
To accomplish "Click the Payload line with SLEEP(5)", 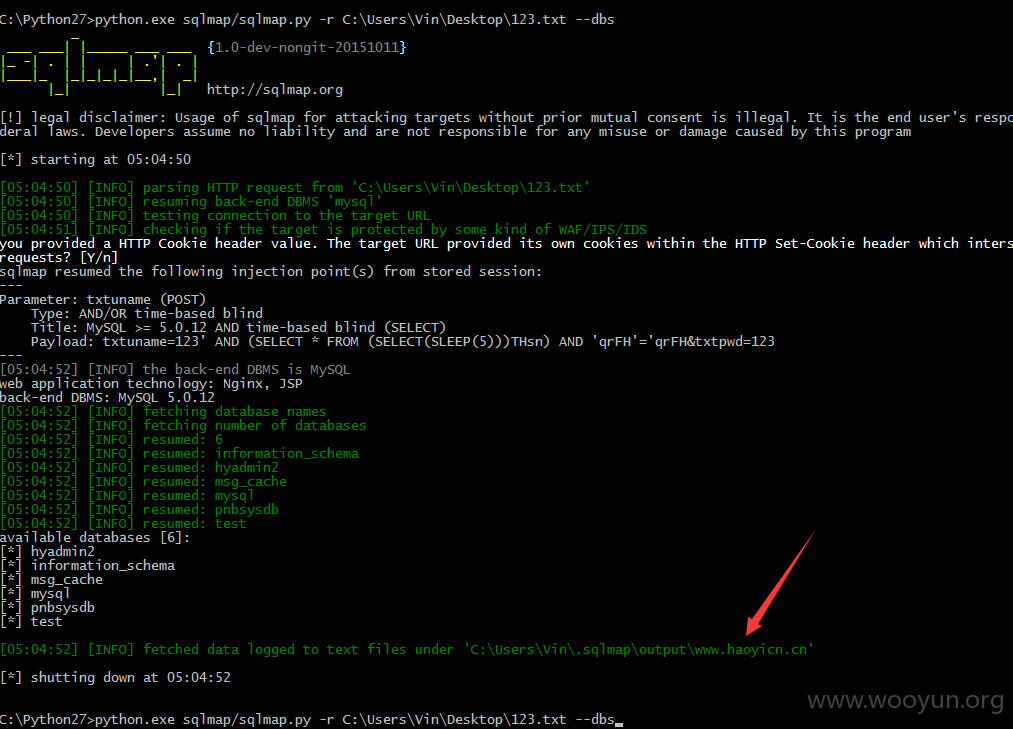I will pos(402,341).
